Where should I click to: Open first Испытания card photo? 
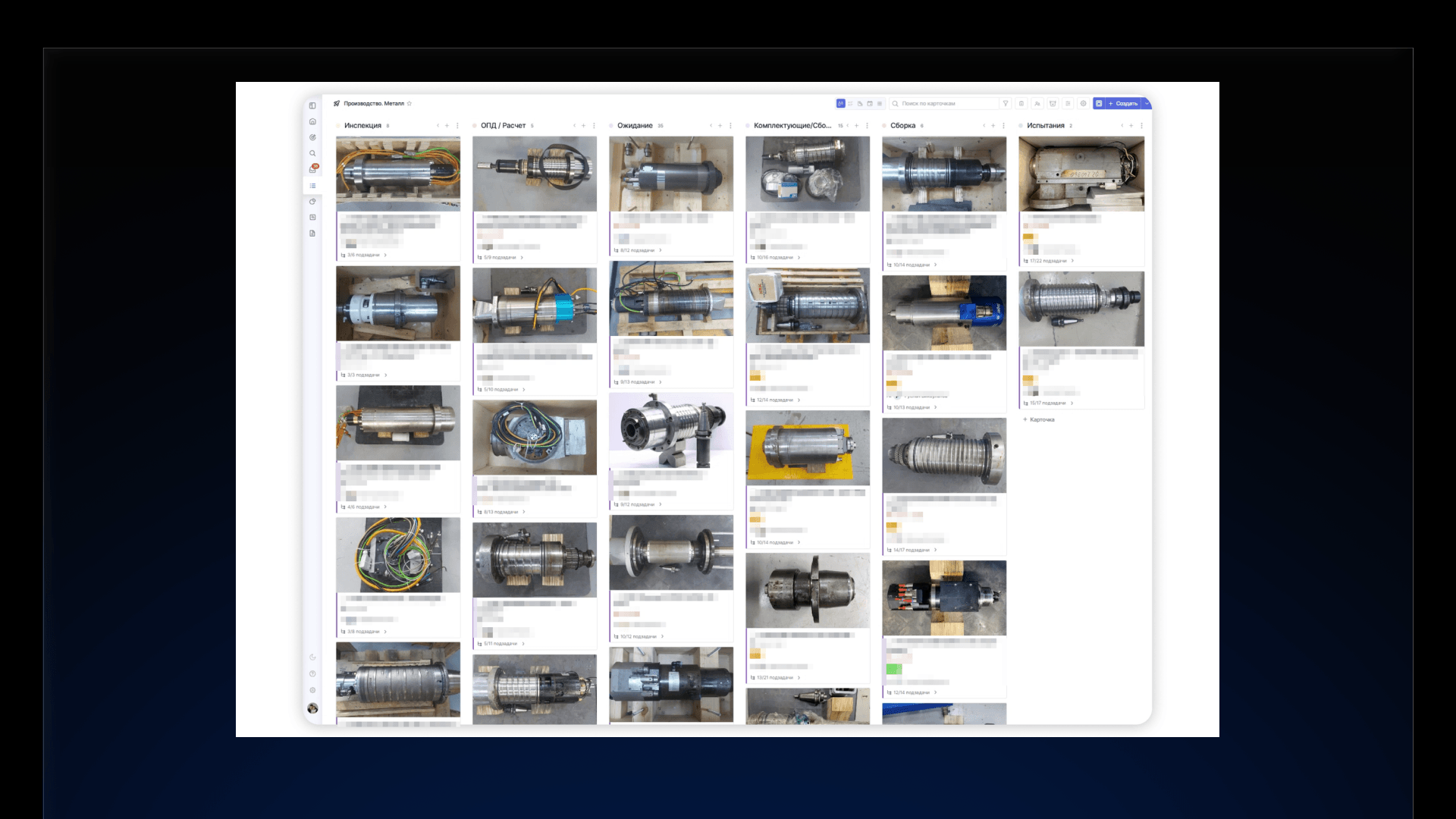click(x=1081, y=174)
